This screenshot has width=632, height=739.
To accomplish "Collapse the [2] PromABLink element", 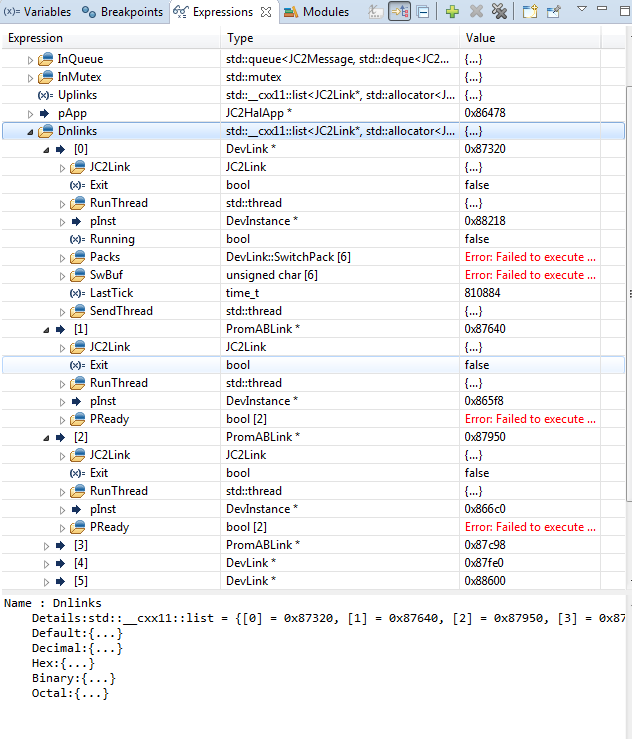I will pos(46,438).
